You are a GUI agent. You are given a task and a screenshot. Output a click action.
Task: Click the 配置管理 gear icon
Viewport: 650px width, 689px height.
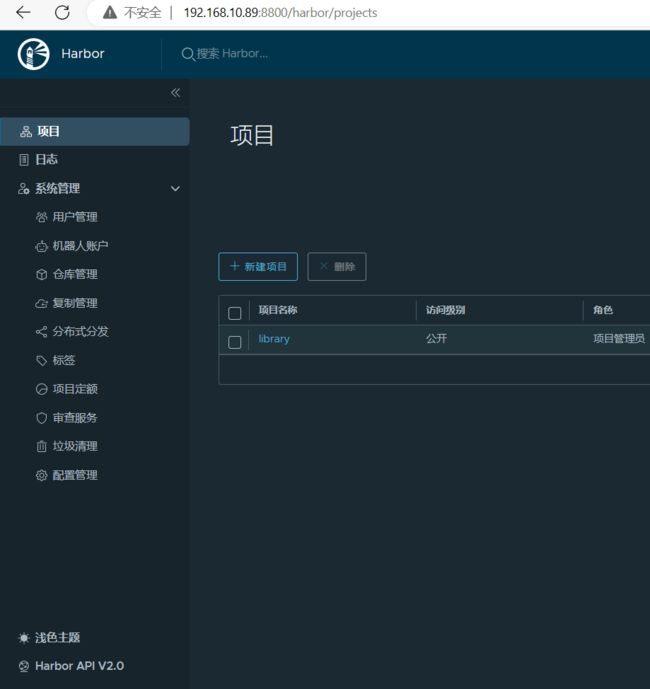(x=41, y=475)
